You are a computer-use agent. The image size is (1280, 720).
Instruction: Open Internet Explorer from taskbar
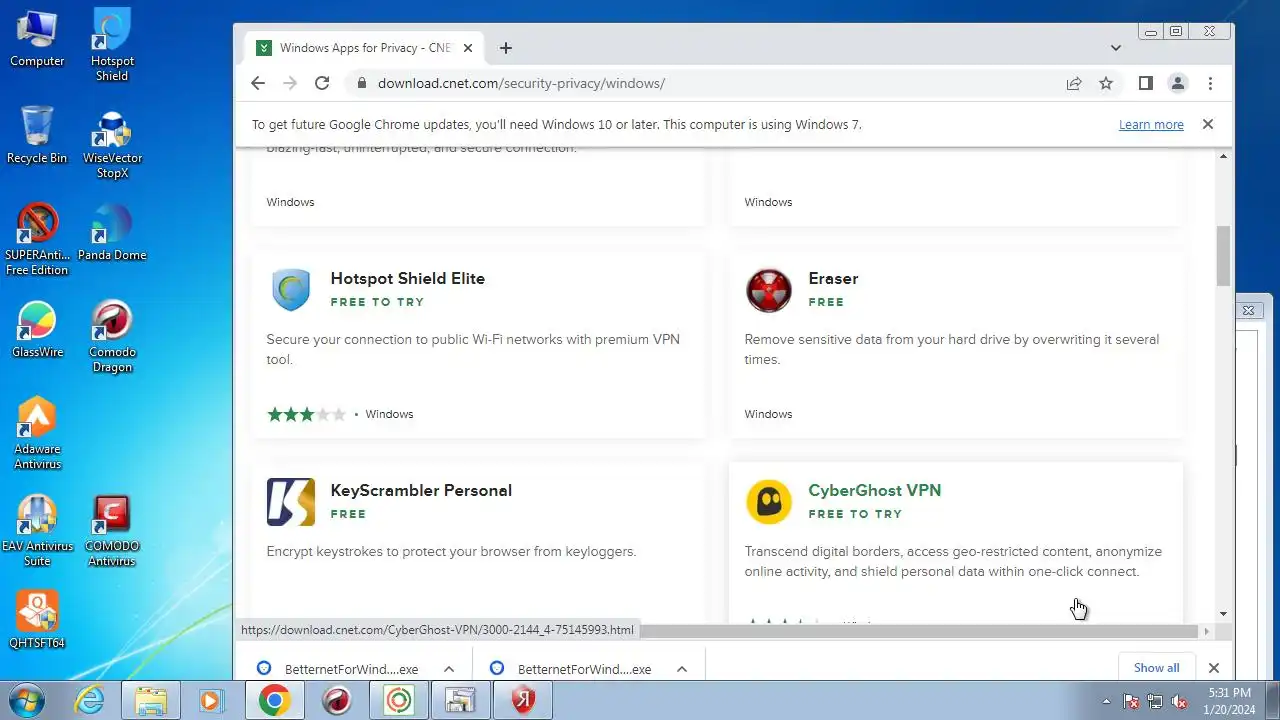pyautogui.click(x=90, y=701)
